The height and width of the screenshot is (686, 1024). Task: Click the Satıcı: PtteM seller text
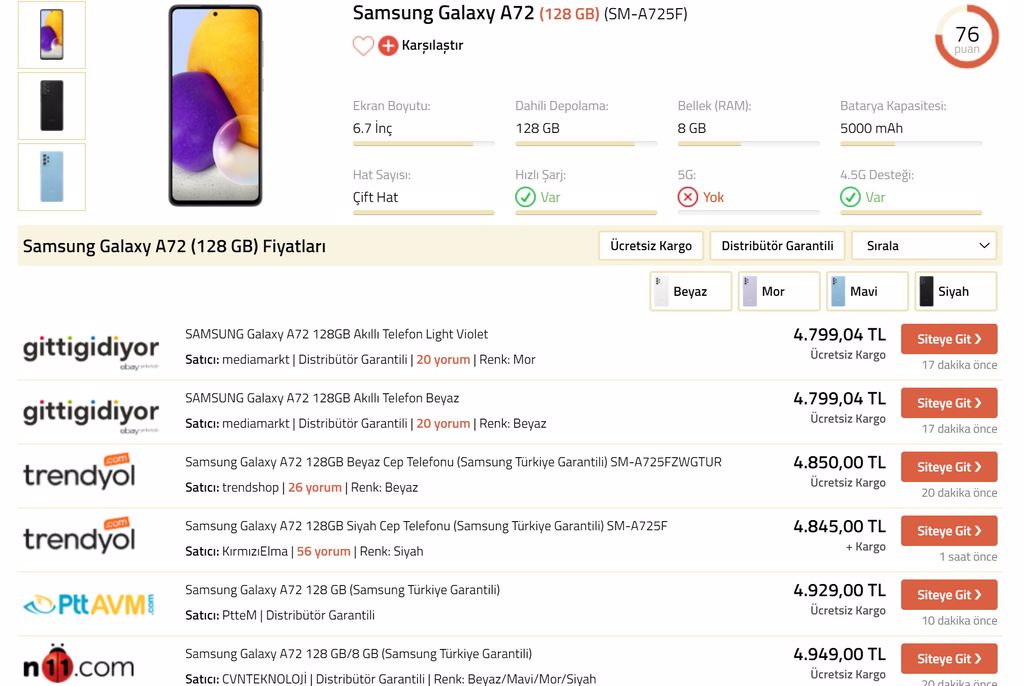tap(221, 615)
